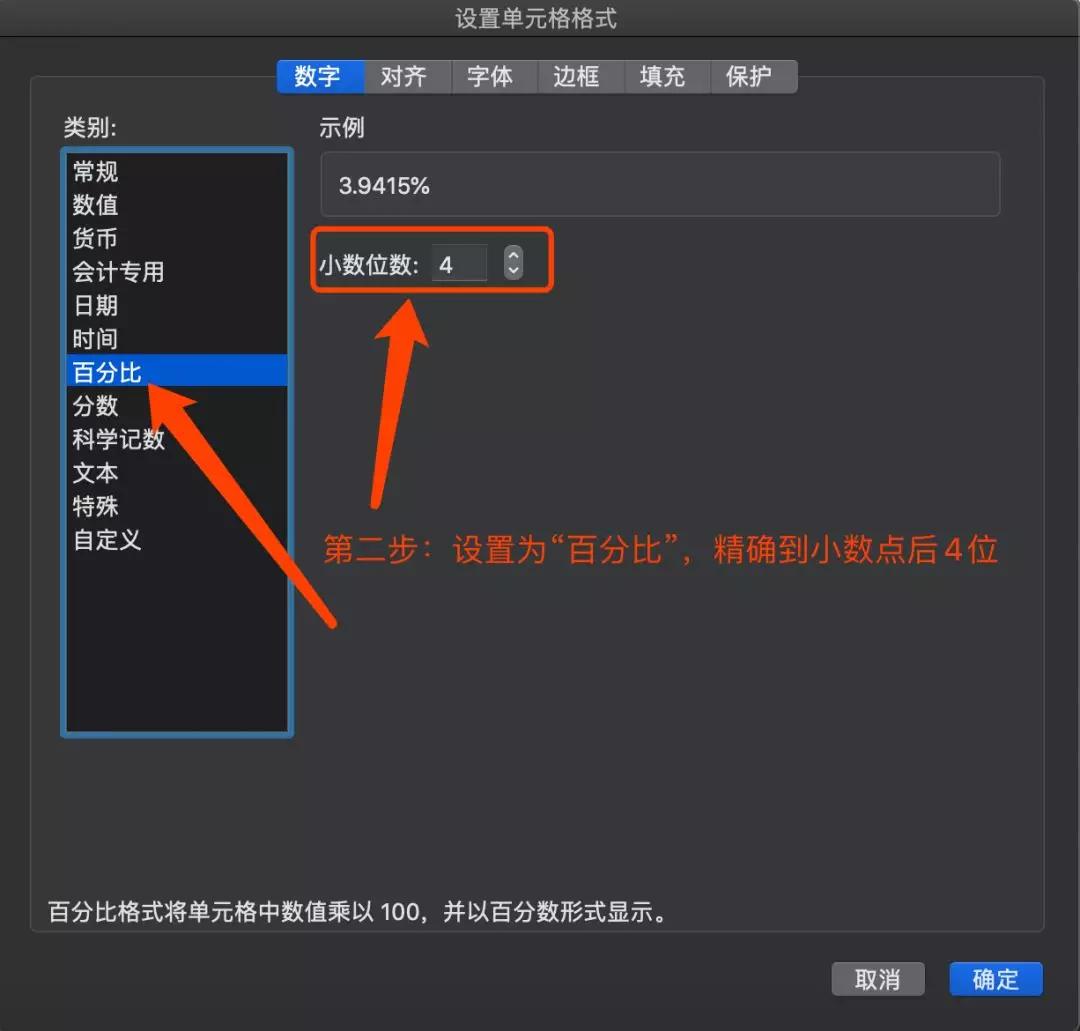Screen dimensions: 1080x1031
Task: Increase decimal places with the stepper arrow
Action: click(x=512, y=256)
